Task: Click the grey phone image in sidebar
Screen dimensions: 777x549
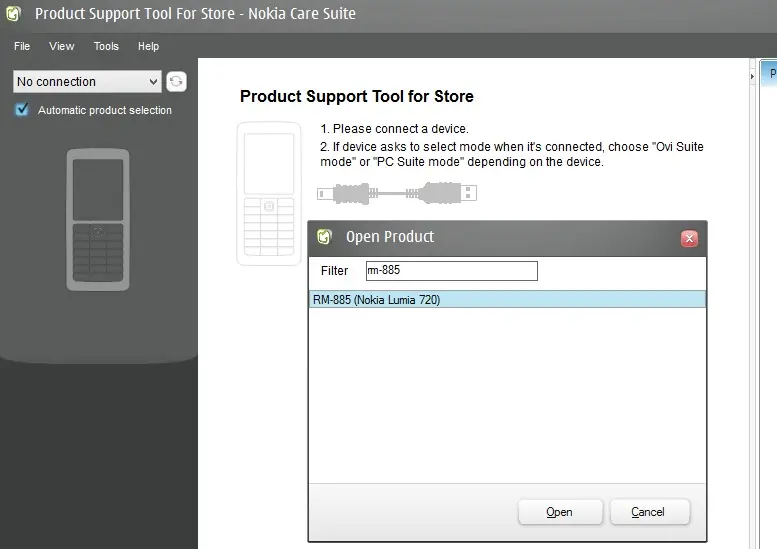Action: 98,220
